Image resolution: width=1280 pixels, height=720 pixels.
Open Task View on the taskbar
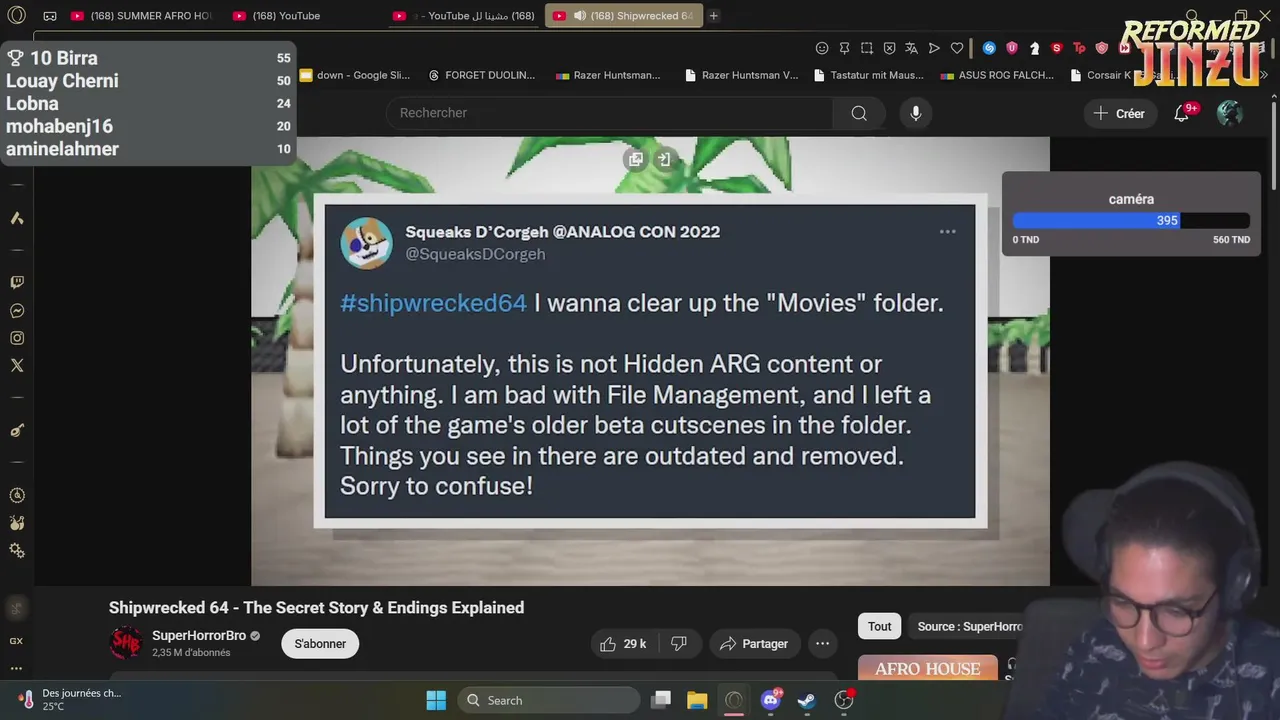coord(661,700)
